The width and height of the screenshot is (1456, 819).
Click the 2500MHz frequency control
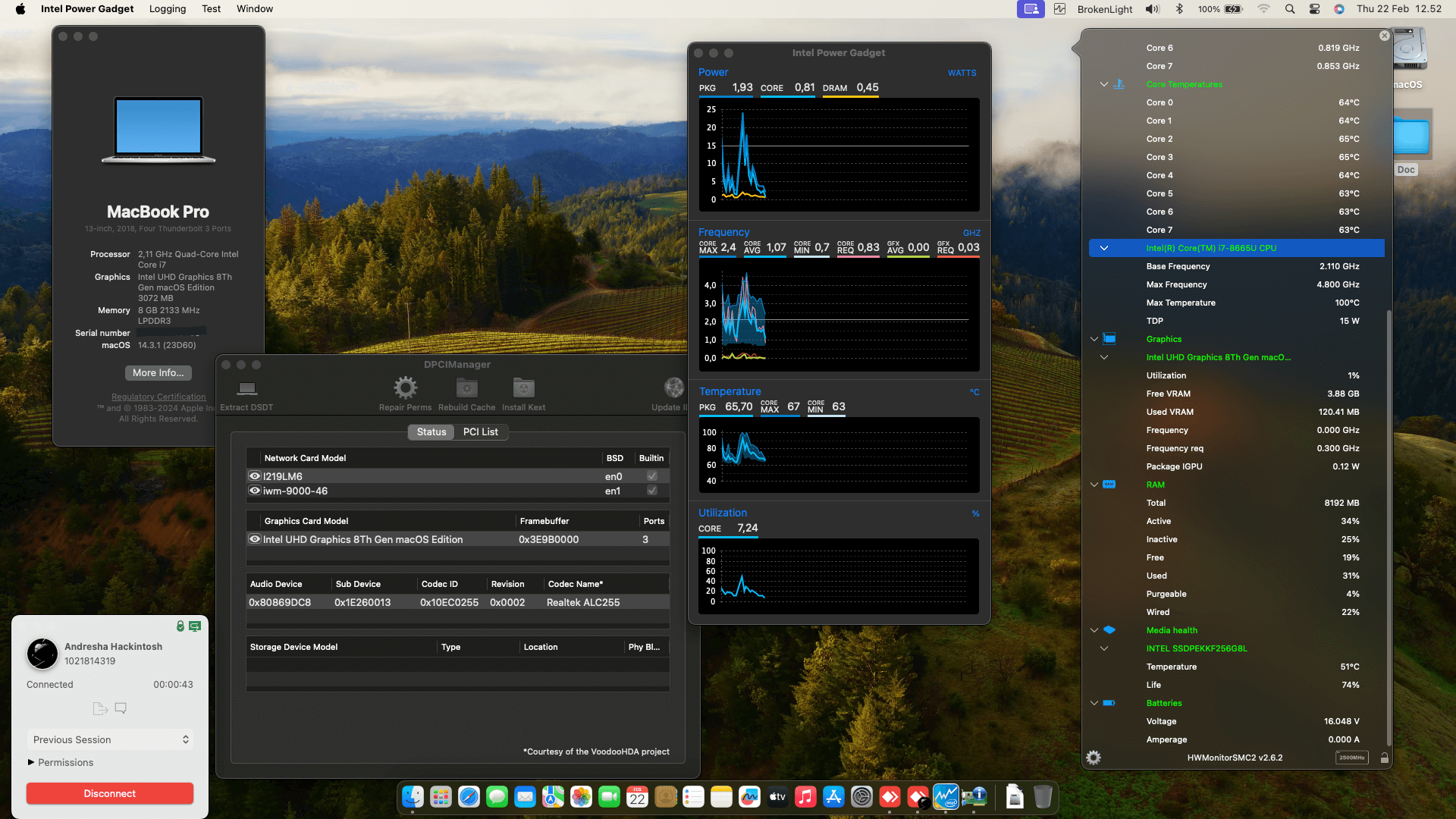tap(1352, 758)
